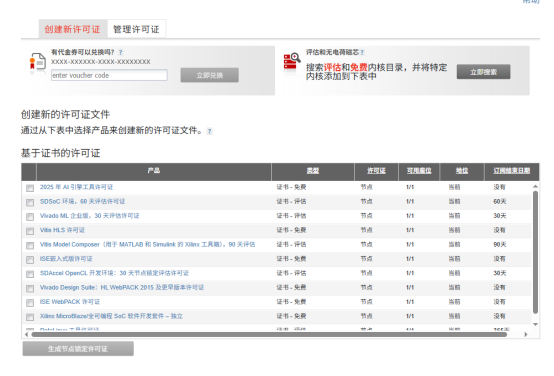Open the ISE WebPACK 许可证 link
This screenshot has height=376, width=554.
point(70,302)
